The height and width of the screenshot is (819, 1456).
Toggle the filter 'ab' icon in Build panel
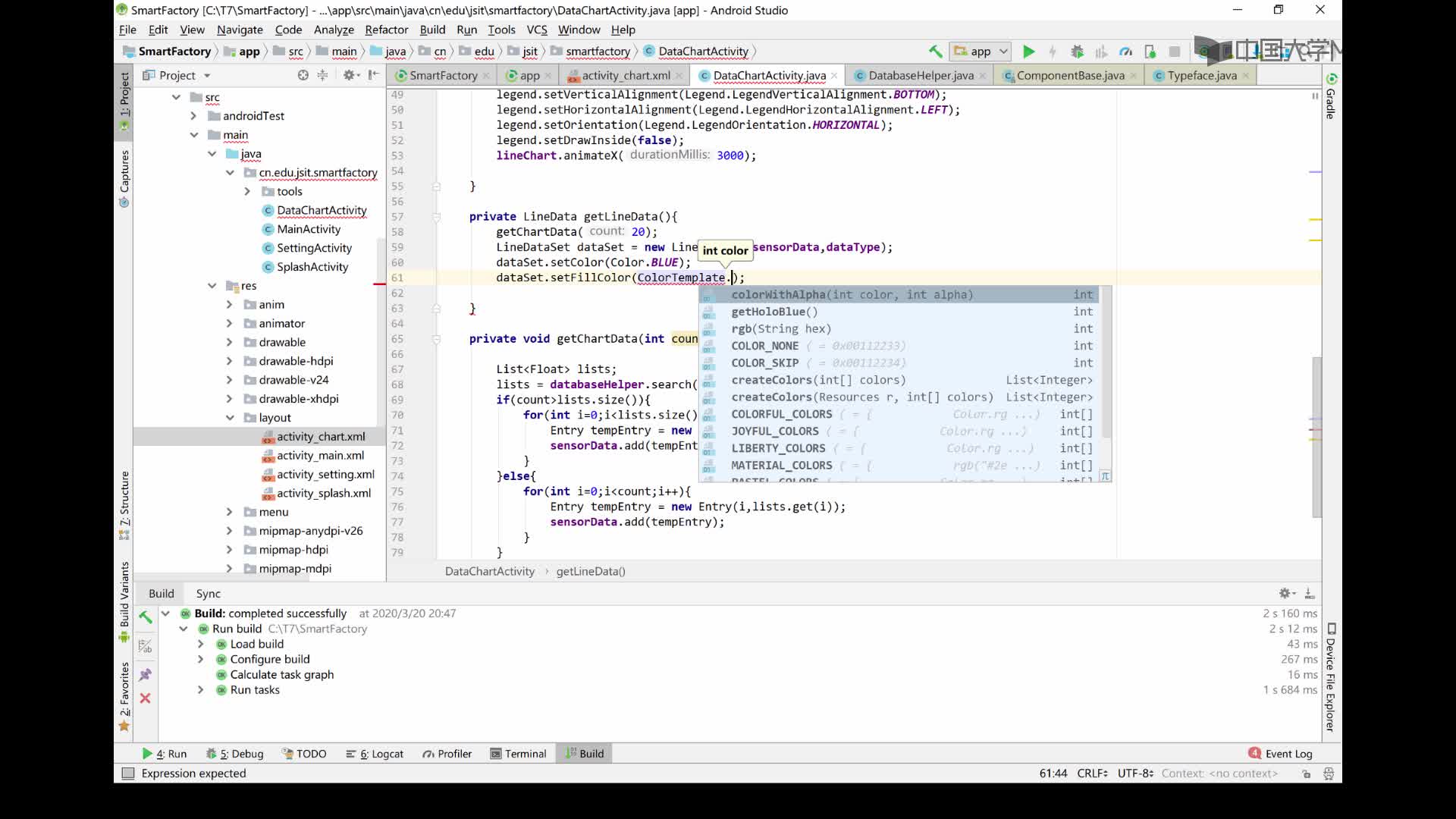[145, 646]
